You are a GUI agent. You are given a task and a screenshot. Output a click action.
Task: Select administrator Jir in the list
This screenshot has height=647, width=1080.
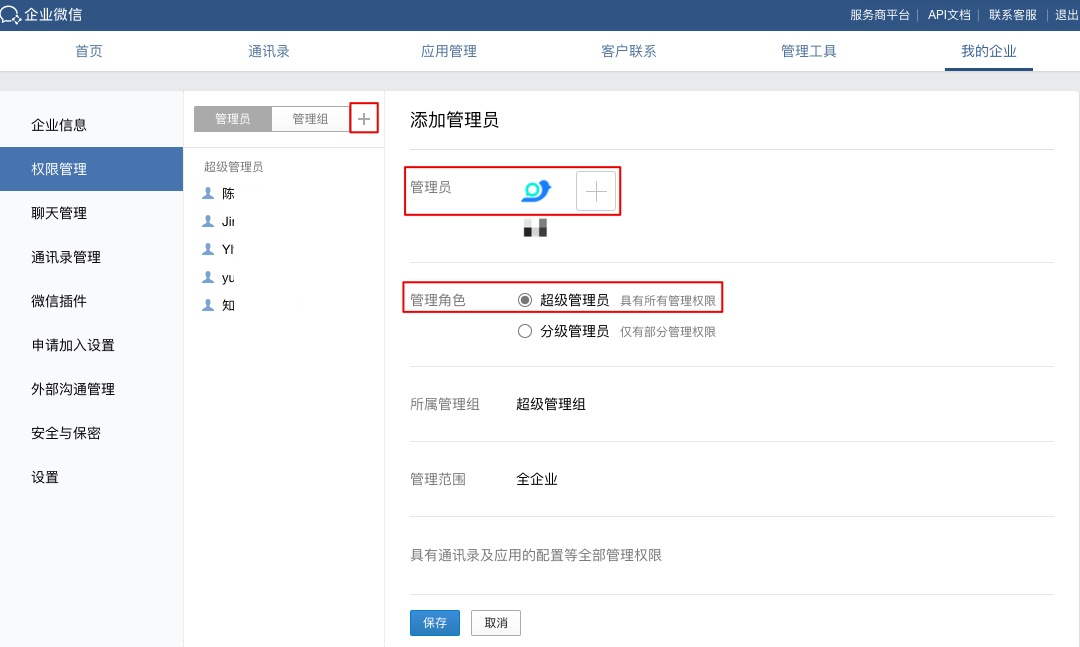(228, 221)
